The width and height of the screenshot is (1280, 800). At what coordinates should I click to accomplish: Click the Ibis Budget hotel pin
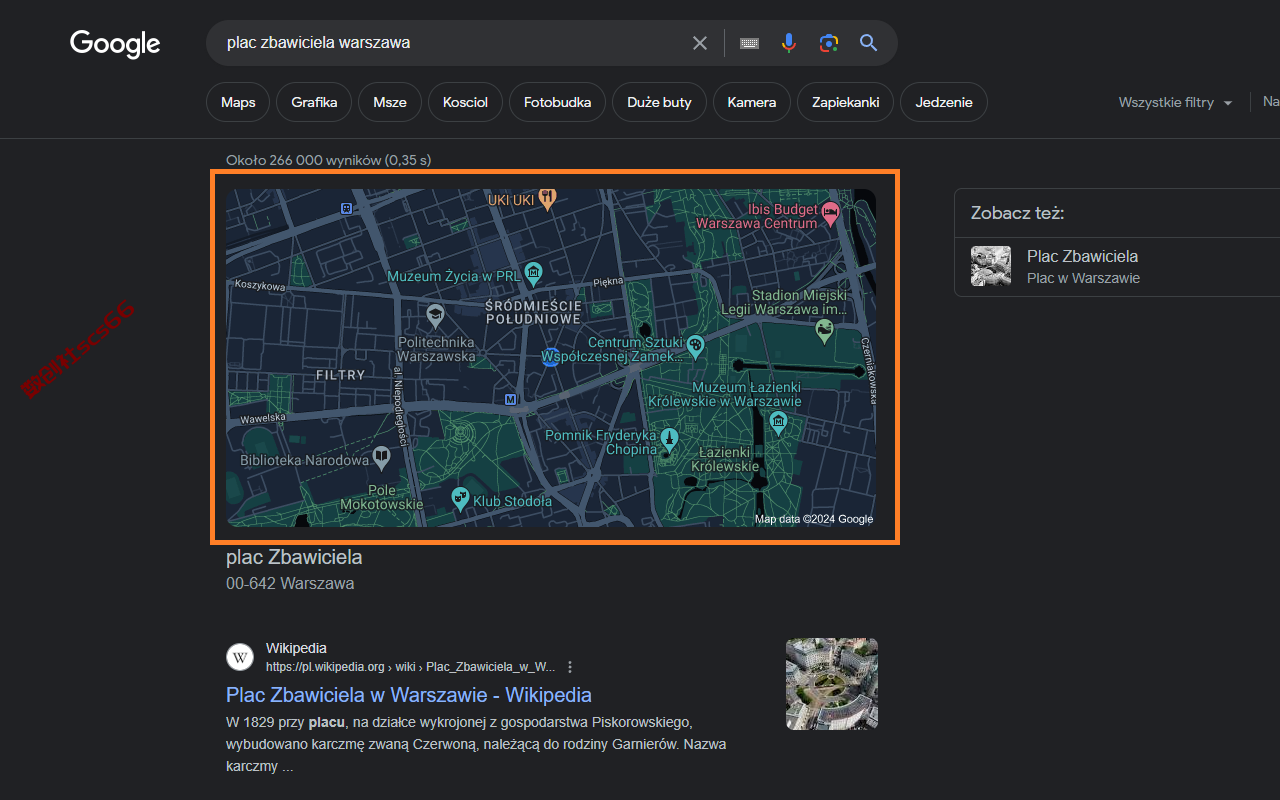830,211
